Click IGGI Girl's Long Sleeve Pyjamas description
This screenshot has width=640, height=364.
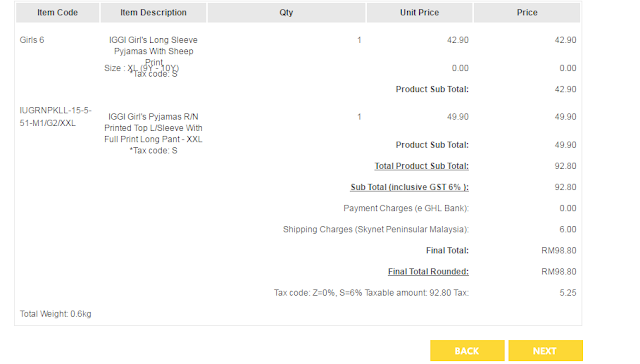tap(153, 51)
